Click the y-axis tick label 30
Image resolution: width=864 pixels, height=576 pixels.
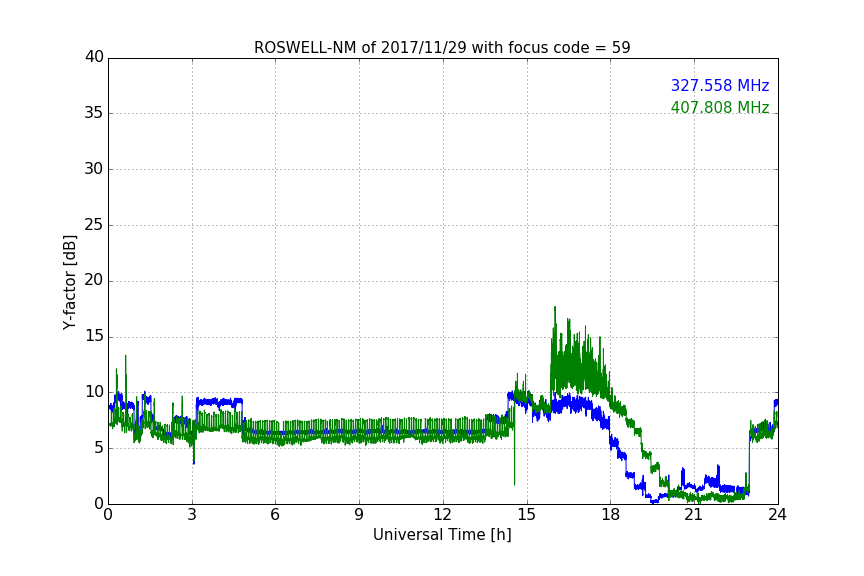point(94,169)
